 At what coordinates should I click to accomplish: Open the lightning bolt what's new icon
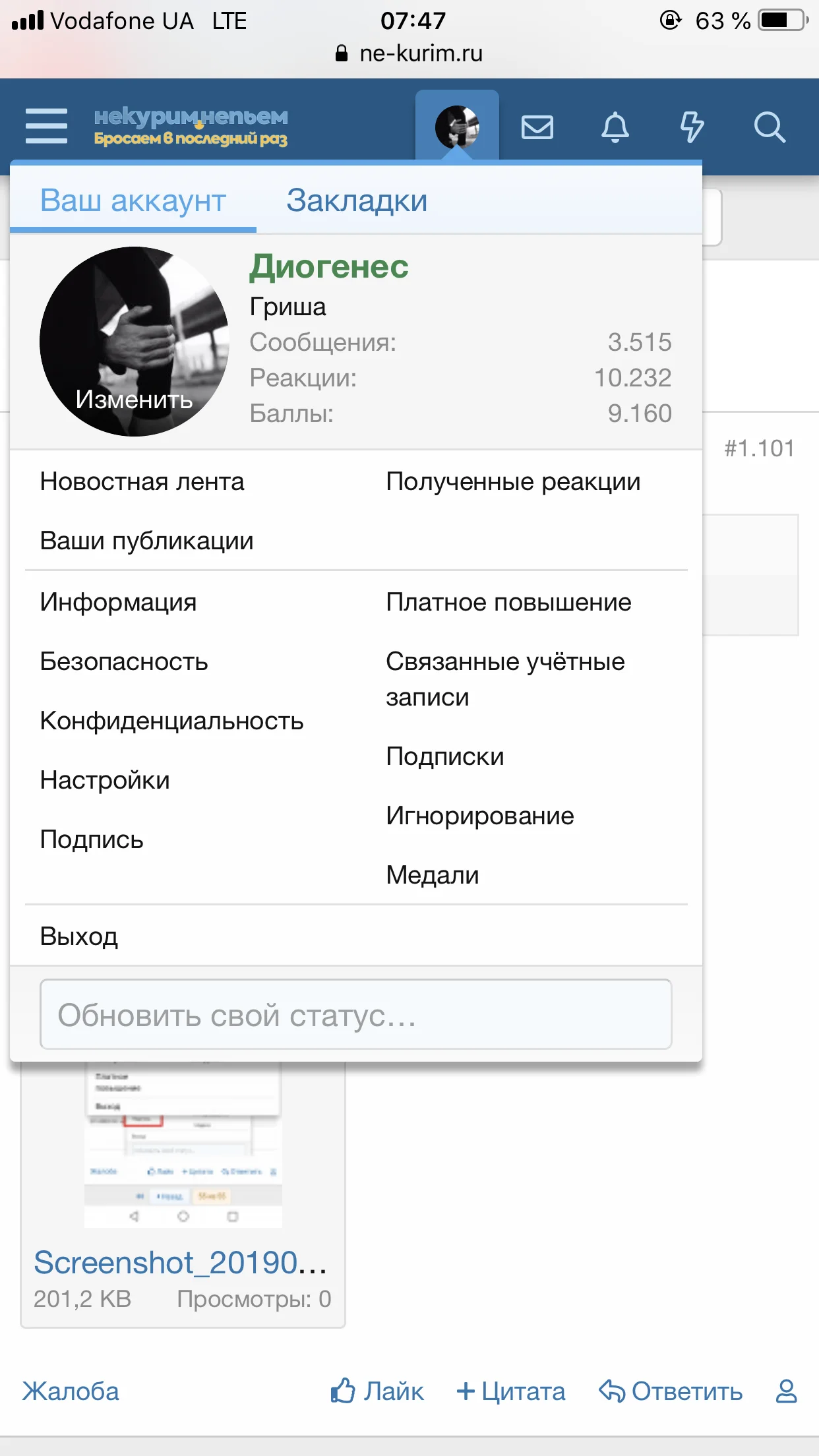click(692, 127)
